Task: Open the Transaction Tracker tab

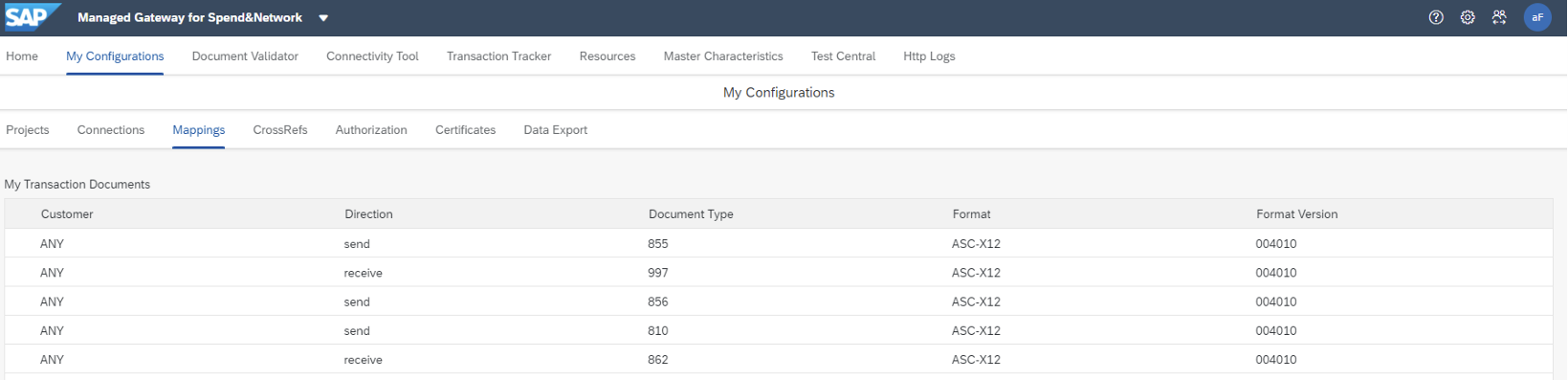Action: coord(498,56)
